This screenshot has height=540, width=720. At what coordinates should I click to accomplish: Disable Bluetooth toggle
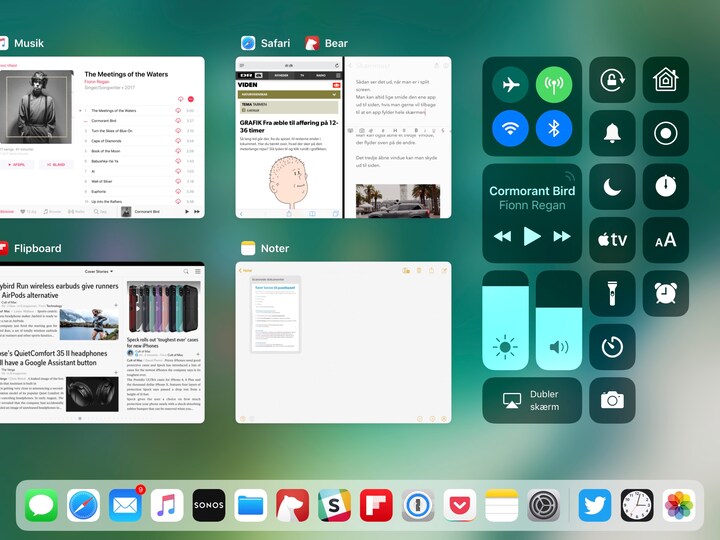click(554, 129)
